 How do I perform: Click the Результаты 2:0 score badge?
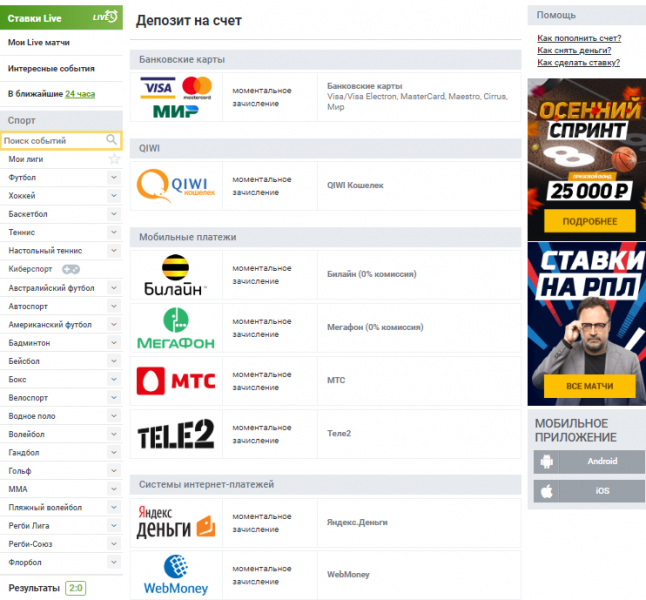(76, 588)
